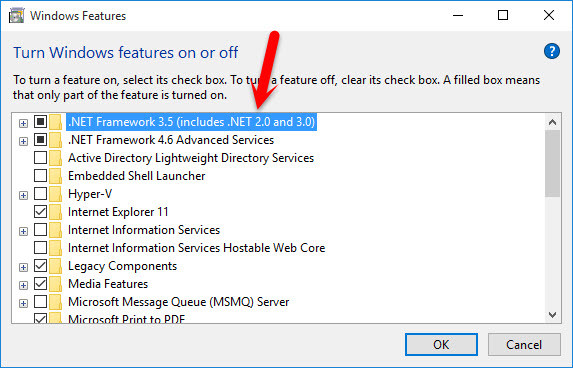573x368 pixels.
Task: Click the Cancel button
Action: pos(524,344)
